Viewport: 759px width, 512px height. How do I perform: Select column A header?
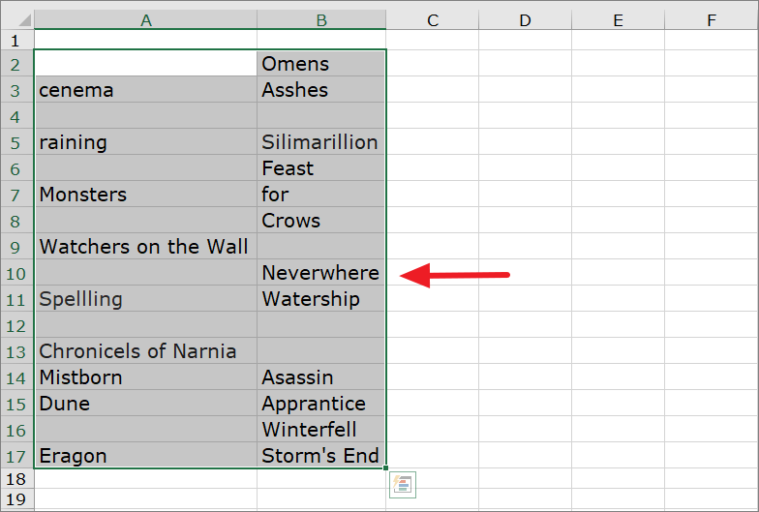coord(146,20)
